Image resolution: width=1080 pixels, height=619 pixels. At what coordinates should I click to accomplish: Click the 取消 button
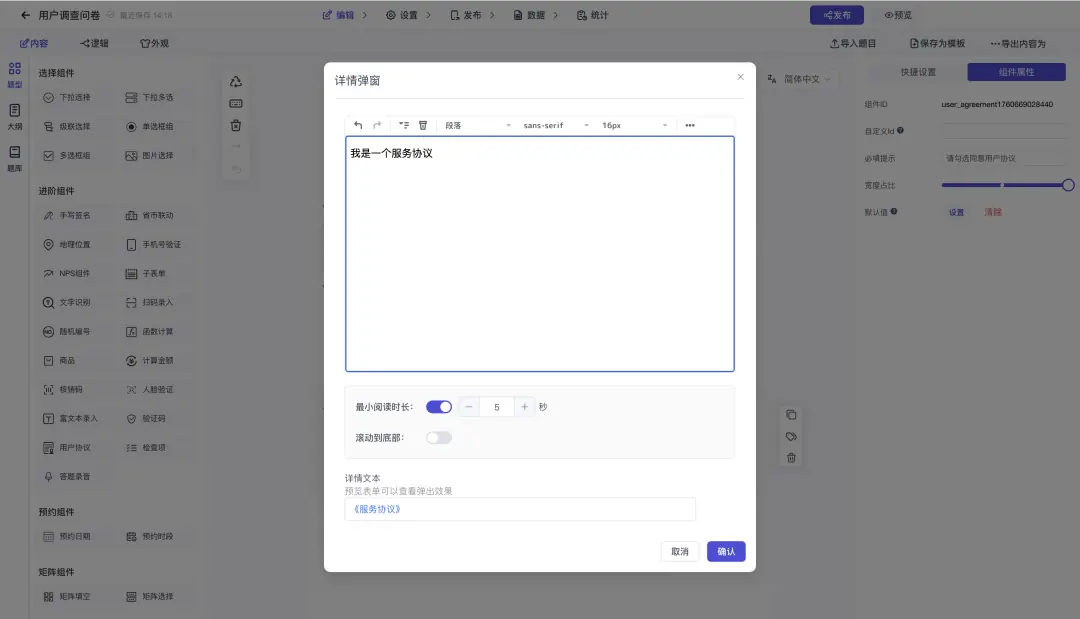tap(680, 551)
